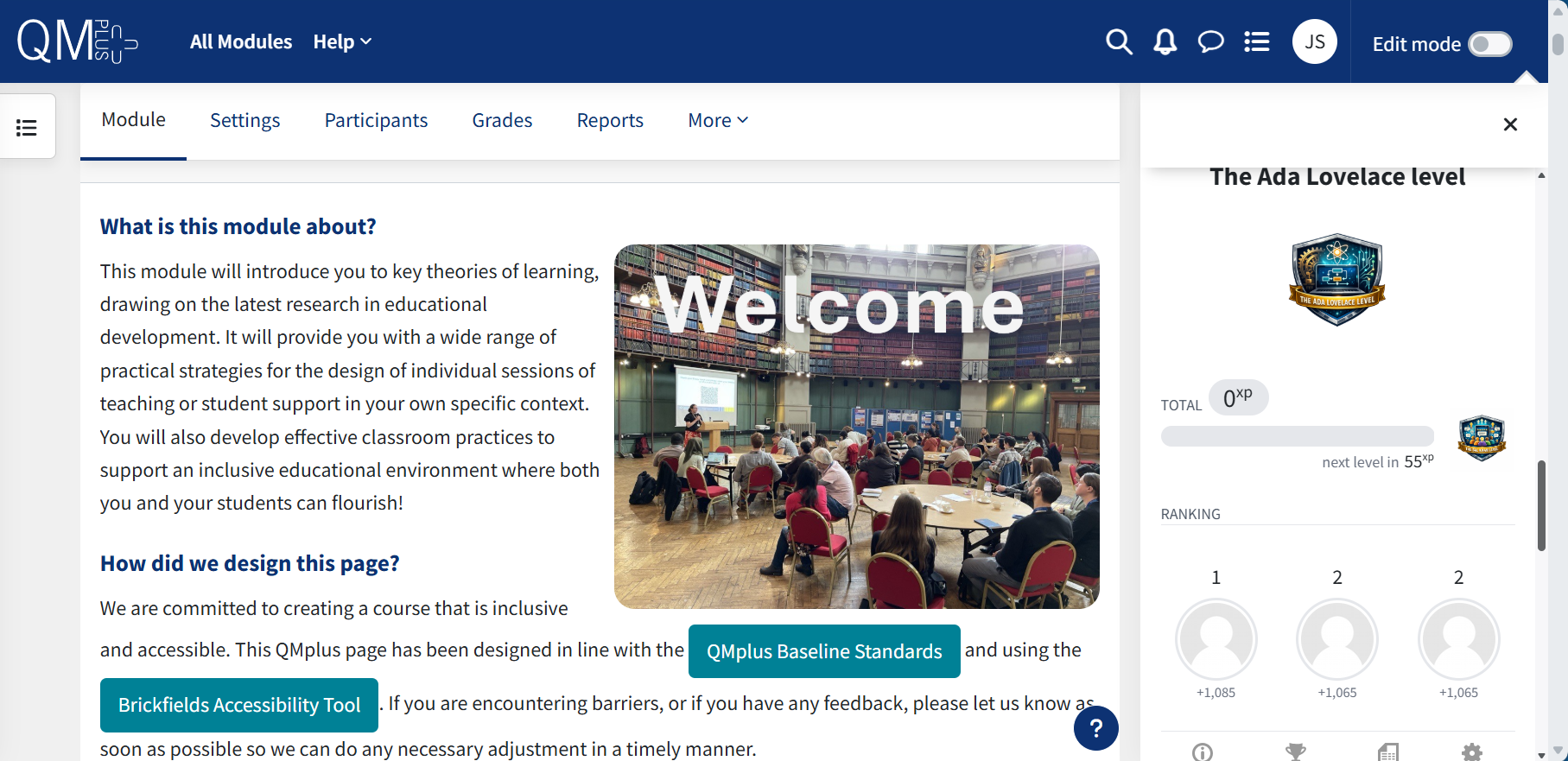Open QMplus Baseline Standards link
Image resolution: width=1568 pixels, height=761 pixels.
point(824,651)
